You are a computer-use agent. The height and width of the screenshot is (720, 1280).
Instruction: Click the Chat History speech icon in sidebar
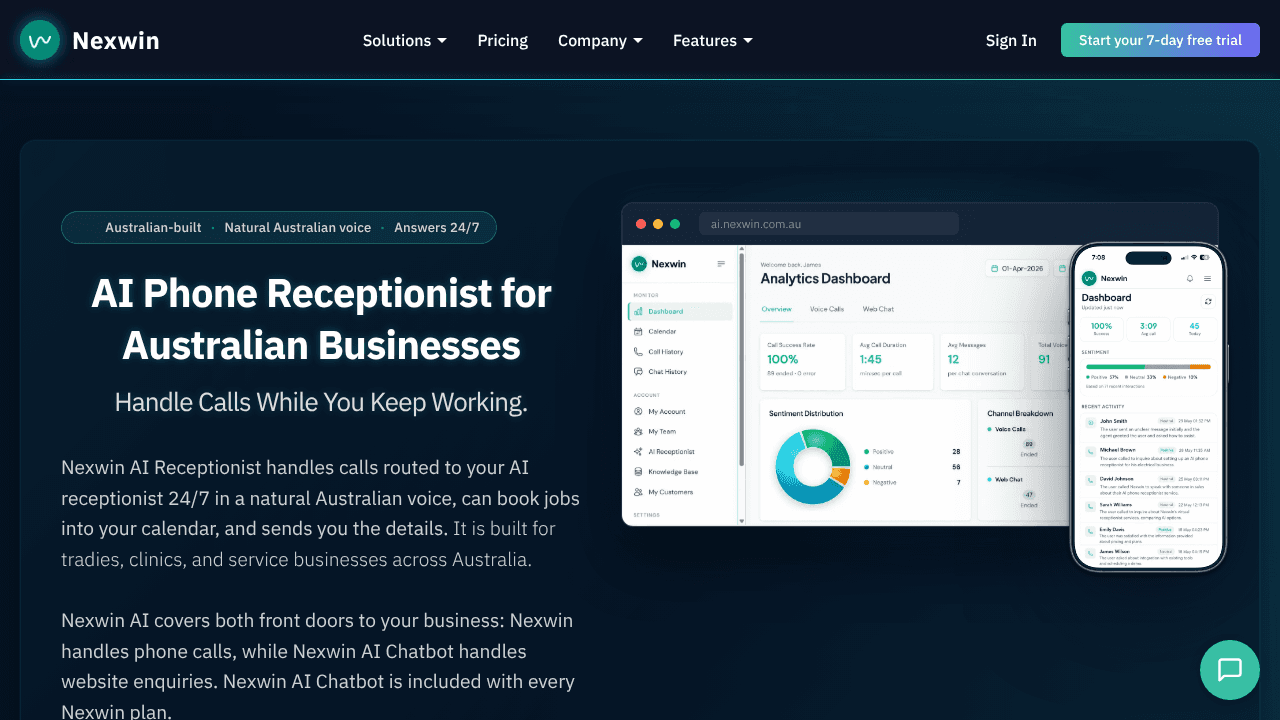(x=638, y=372)
